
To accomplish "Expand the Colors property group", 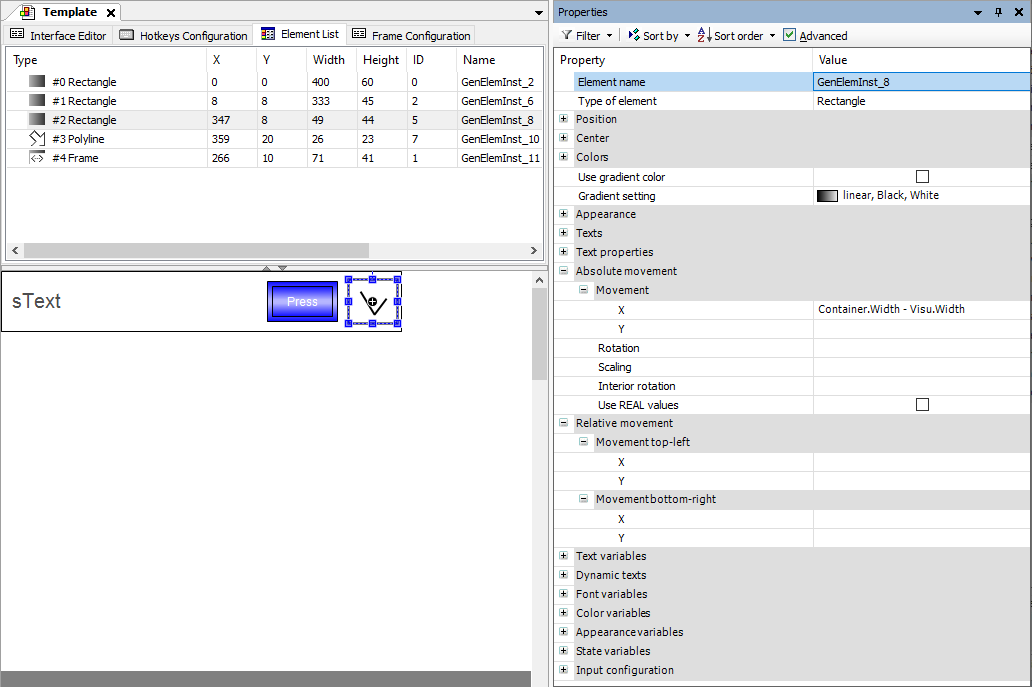I will 565,157.
